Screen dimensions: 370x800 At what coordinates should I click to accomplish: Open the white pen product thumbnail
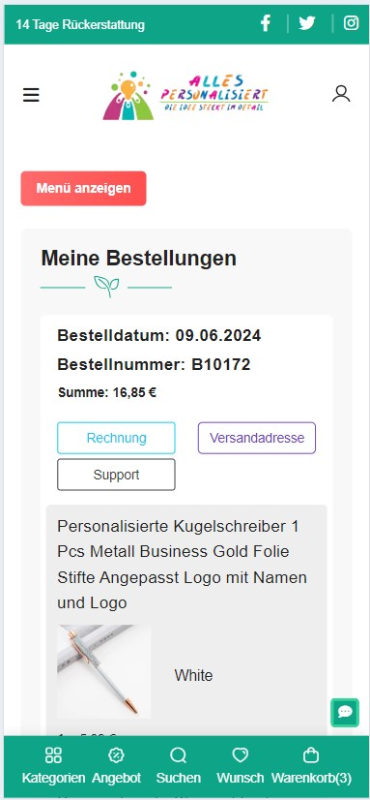point(104,672)
